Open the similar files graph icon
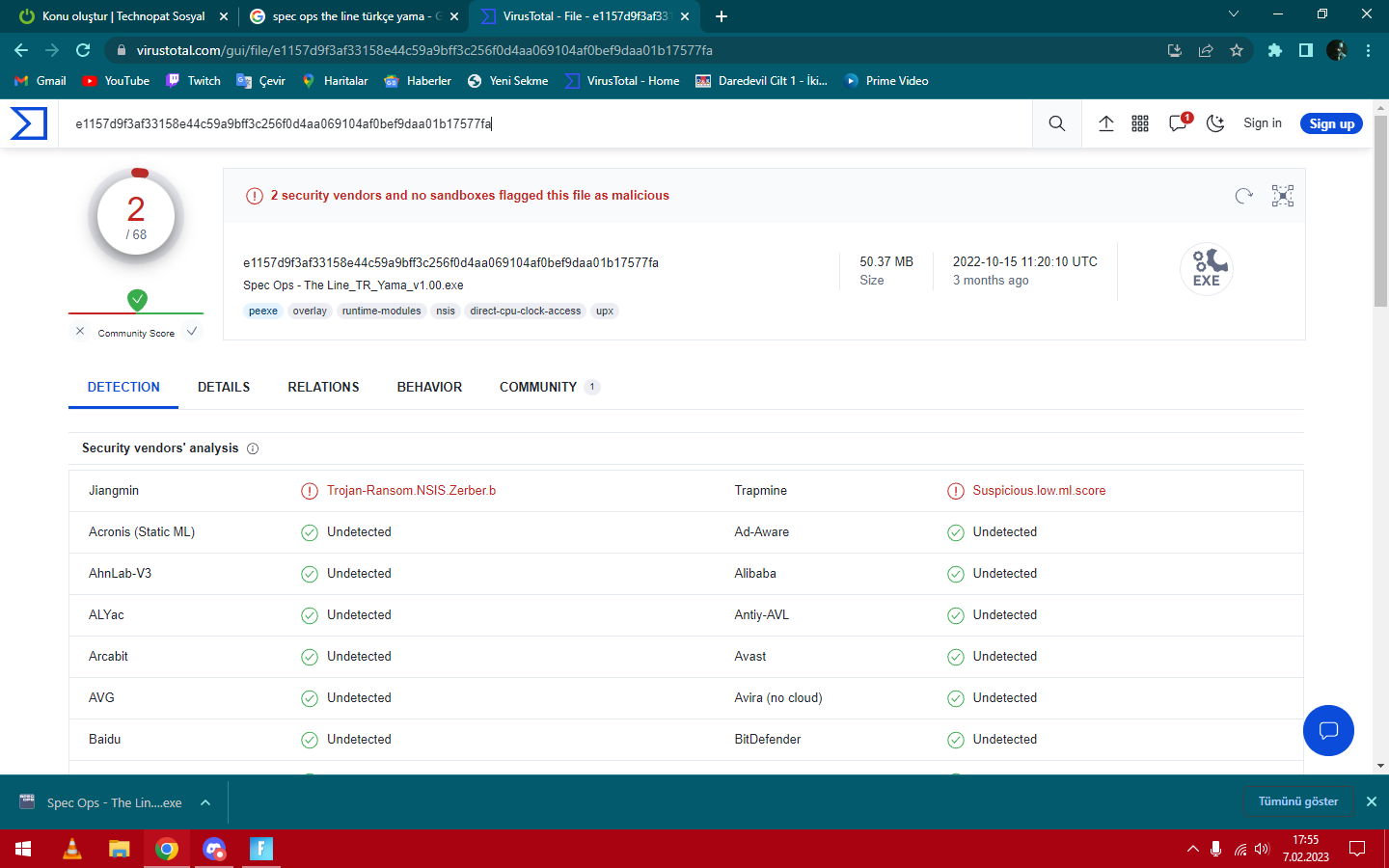1389x868 pixels. [1283, 196]
